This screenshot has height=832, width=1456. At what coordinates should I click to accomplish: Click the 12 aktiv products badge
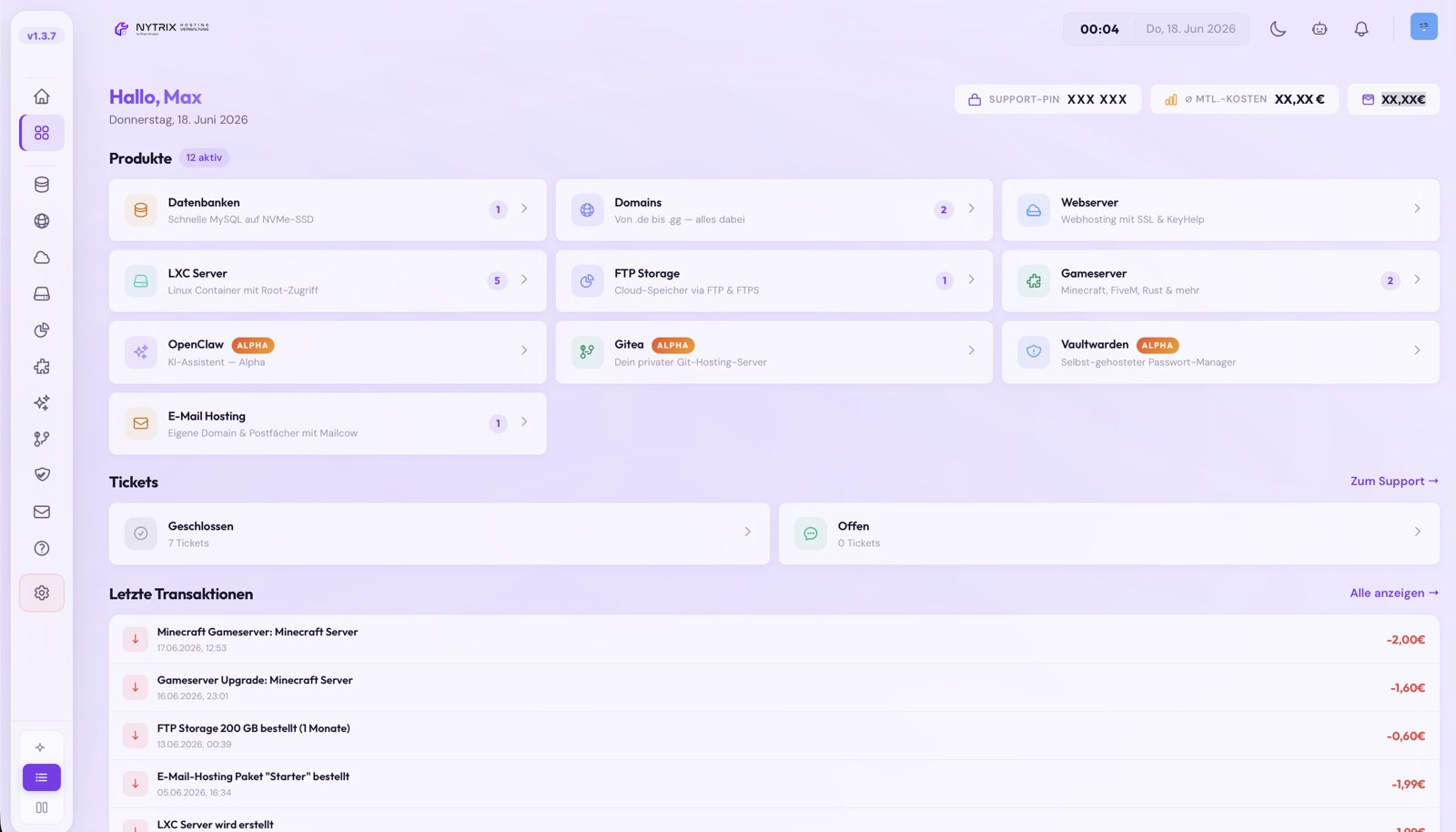[204, 157]
